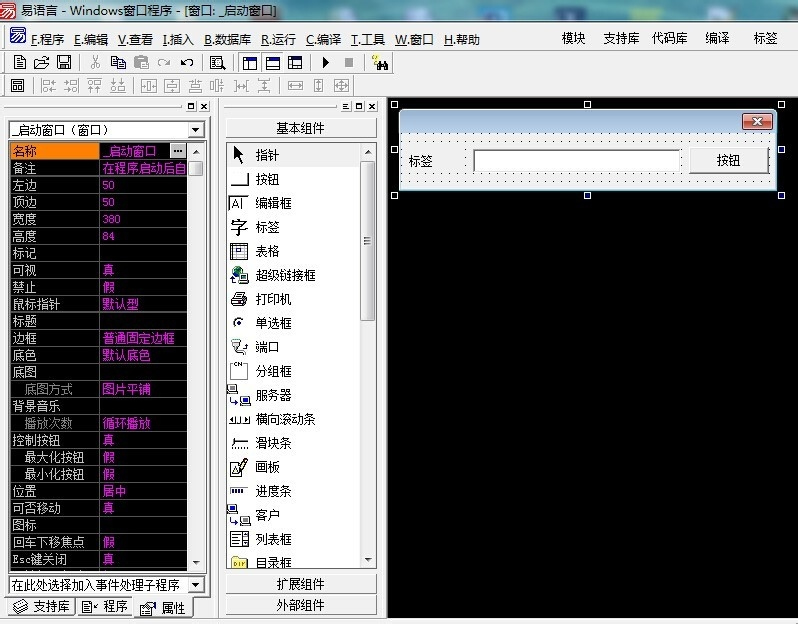798x624 pixels.
Task: Click the binoculars search icon
Action: [380, 63]
